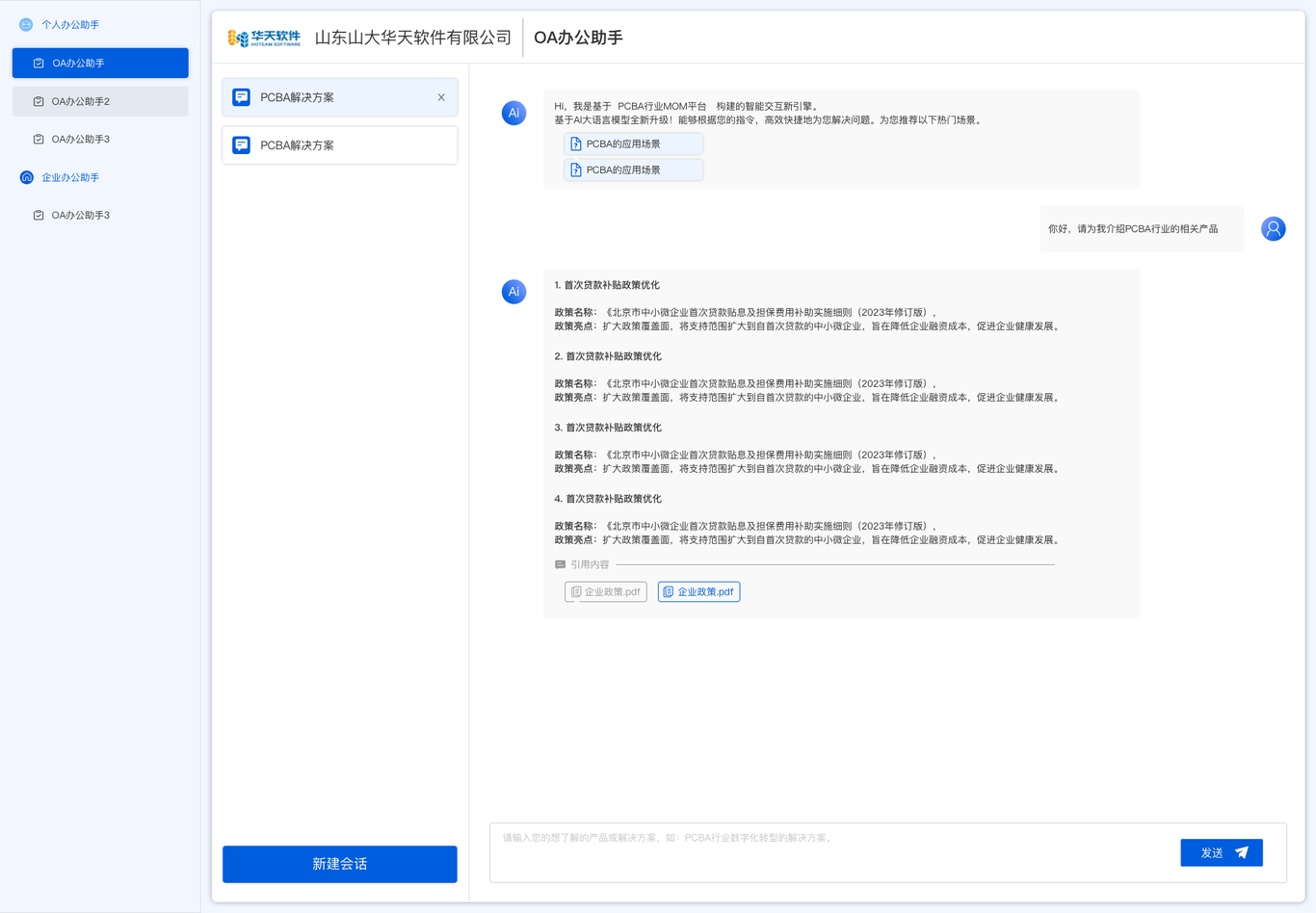Click the user avatar icon beside the message
1316x913 pixels.
(1273, 229)
